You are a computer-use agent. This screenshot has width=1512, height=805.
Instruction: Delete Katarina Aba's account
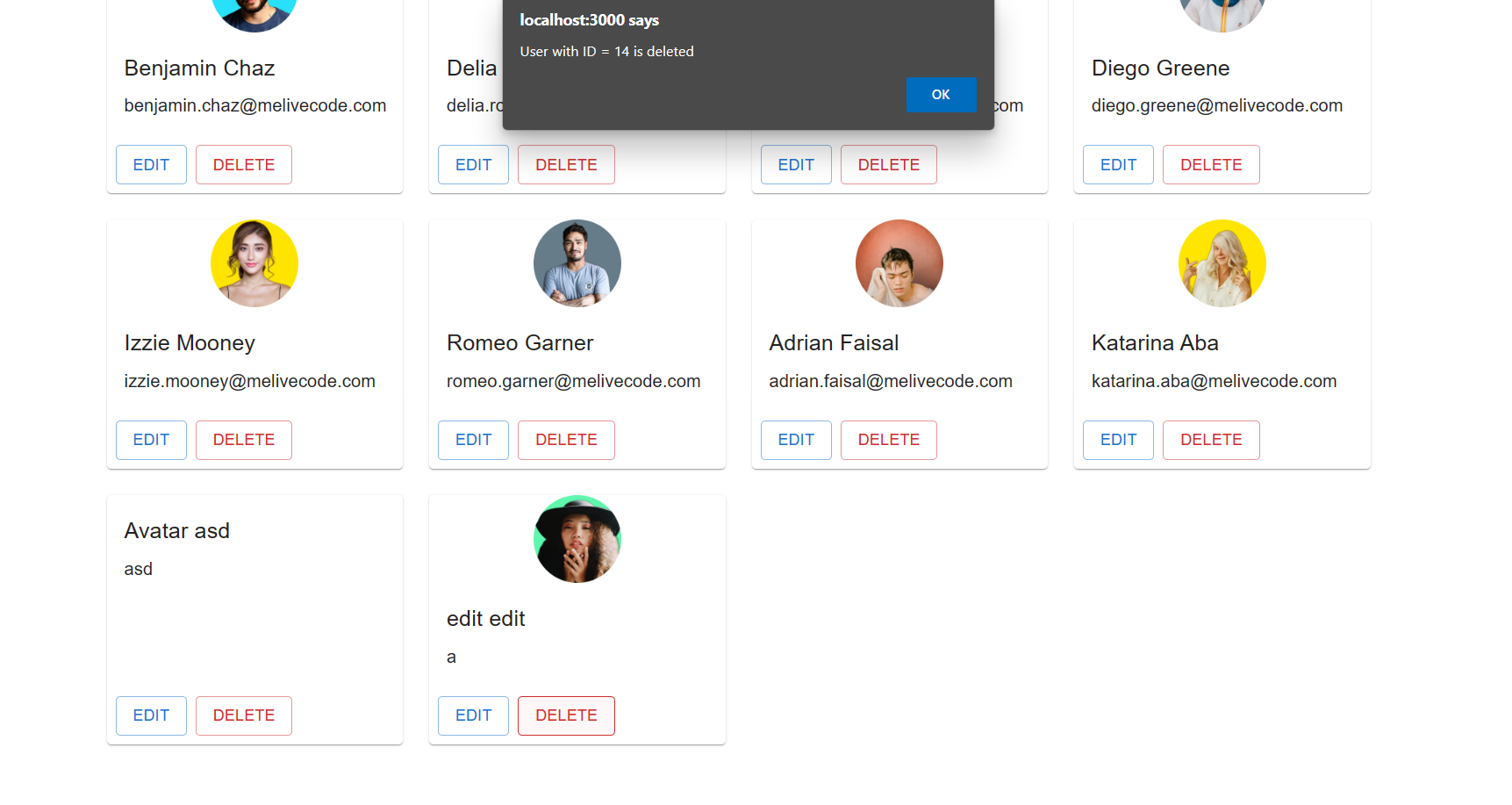click(1211, 440)
